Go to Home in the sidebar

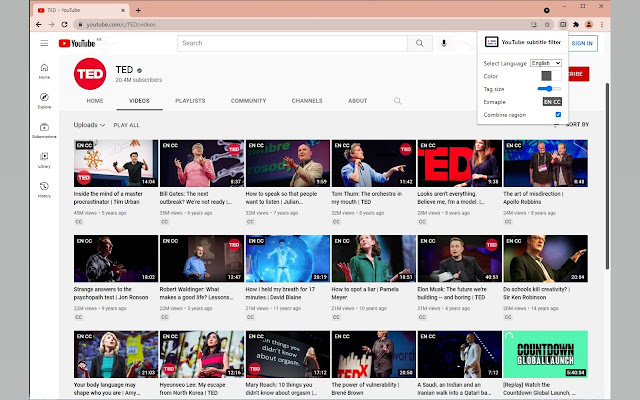pyautogui.click(x=44, y=71)
